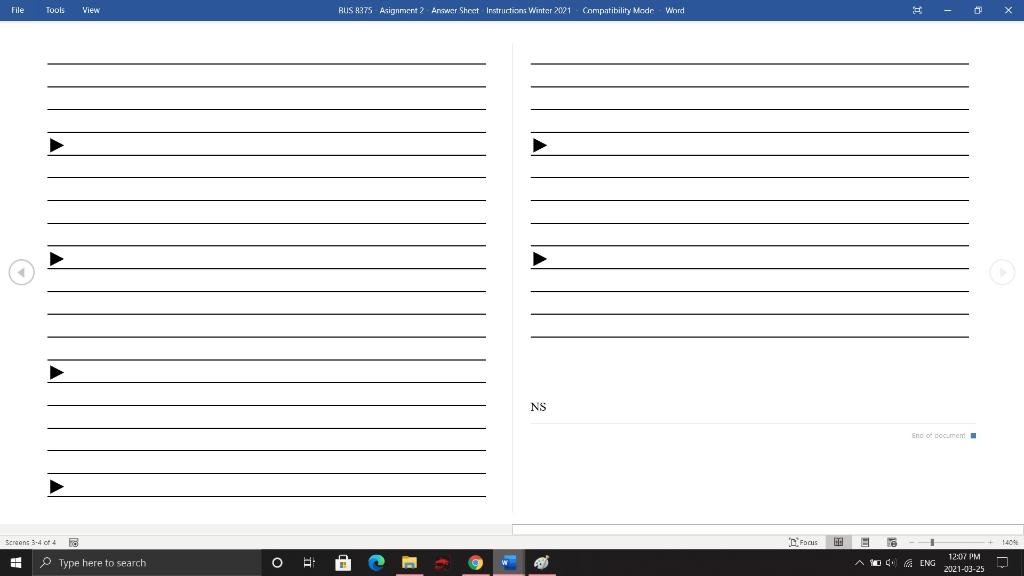Image resolution: width=1024 pixels, height=576 pixels.
Task: Switch to Web Layout view
Action: (x=890, y=542)
